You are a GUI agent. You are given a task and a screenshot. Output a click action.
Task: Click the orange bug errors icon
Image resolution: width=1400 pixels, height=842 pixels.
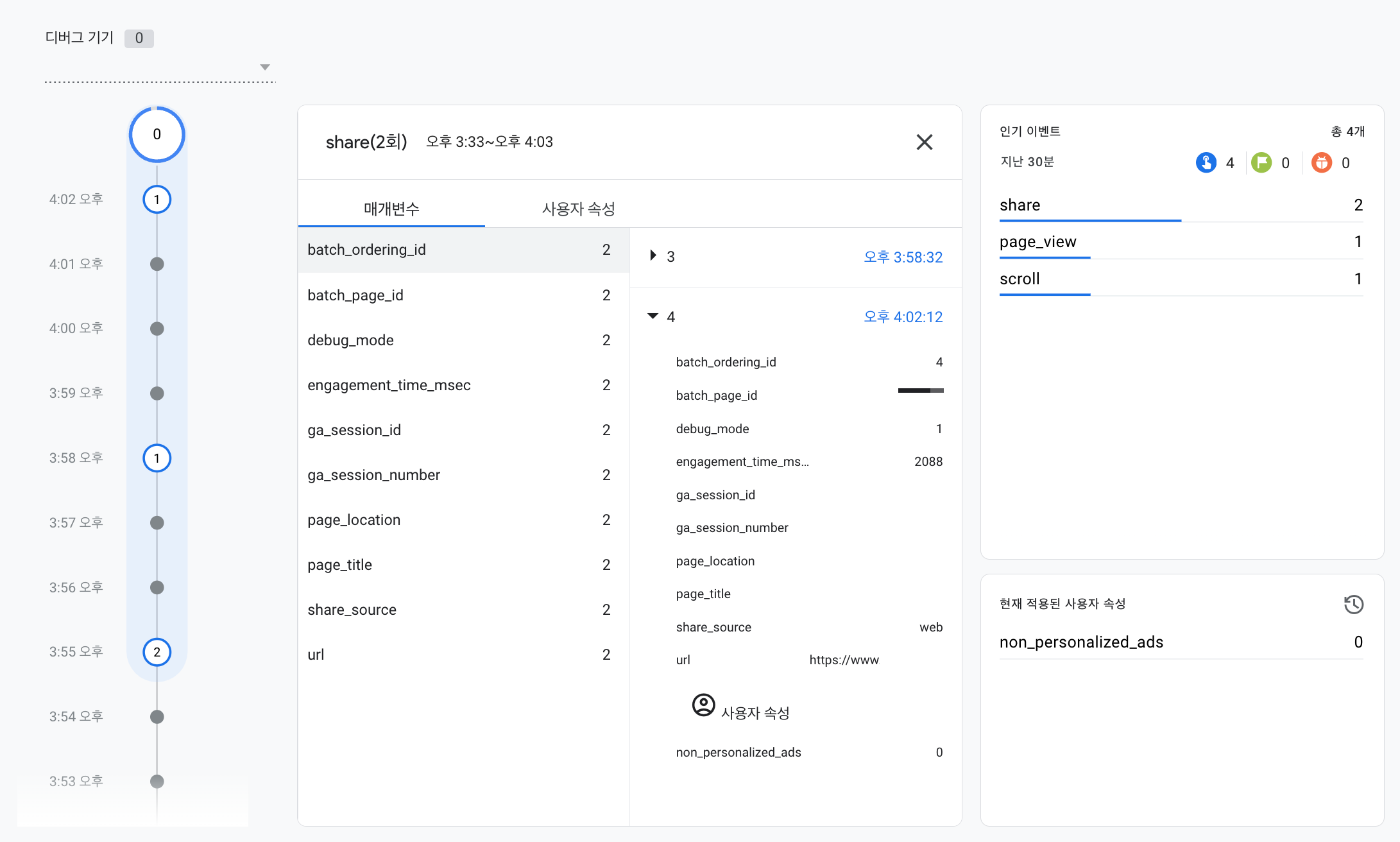tap(1321, 162)
